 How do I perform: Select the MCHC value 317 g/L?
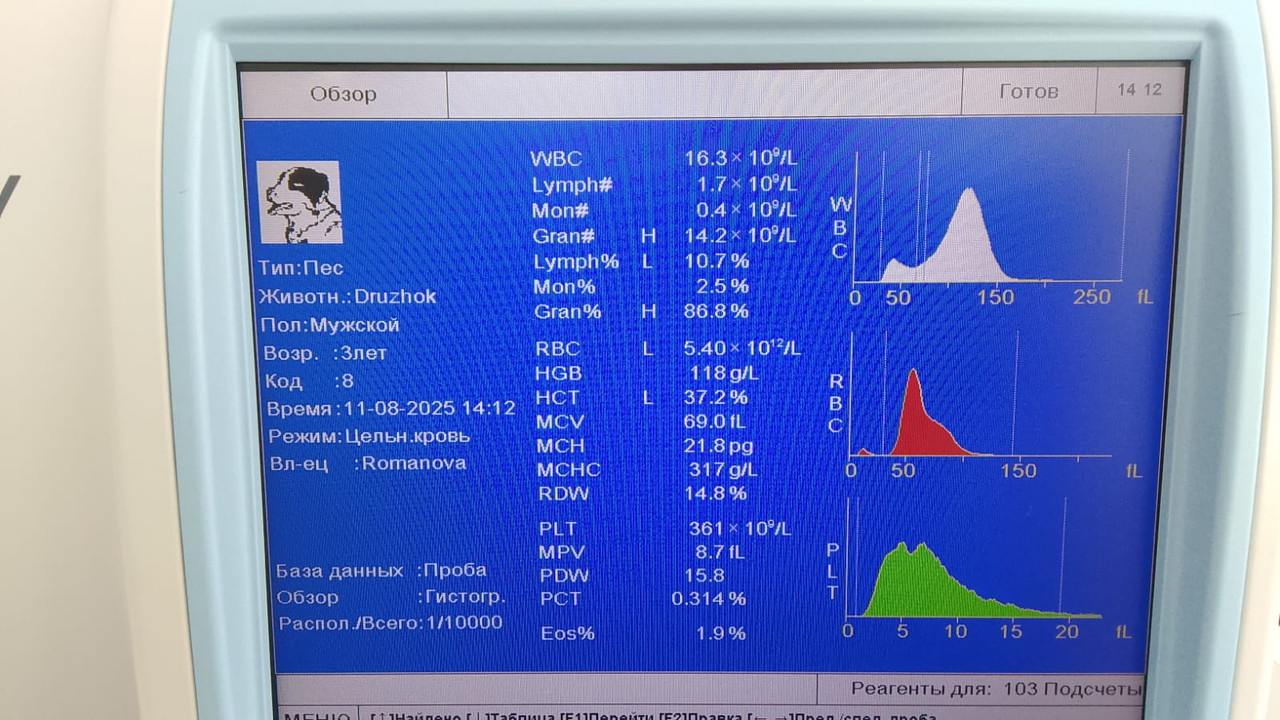click(x=723, y=469)
